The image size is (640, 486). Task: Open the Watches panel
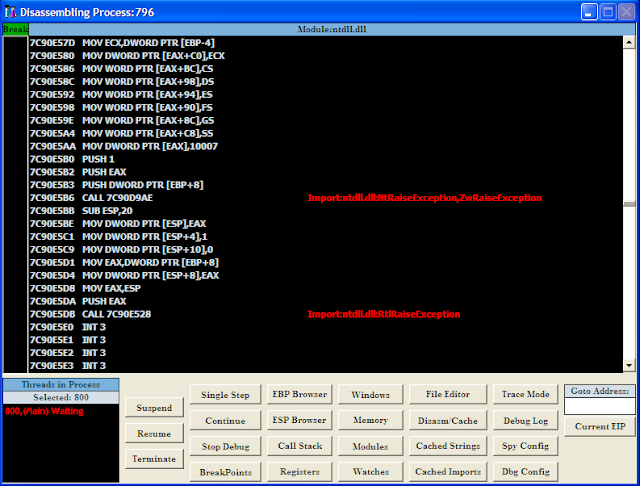371,471
